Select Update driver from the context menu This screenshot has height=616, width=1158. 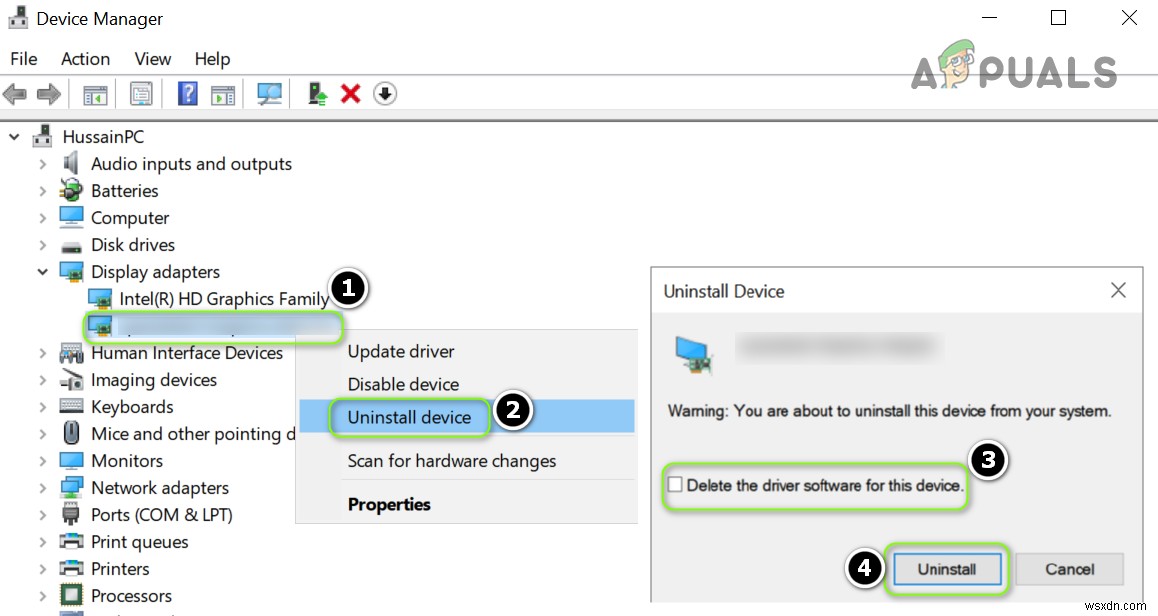pos(401,351)
